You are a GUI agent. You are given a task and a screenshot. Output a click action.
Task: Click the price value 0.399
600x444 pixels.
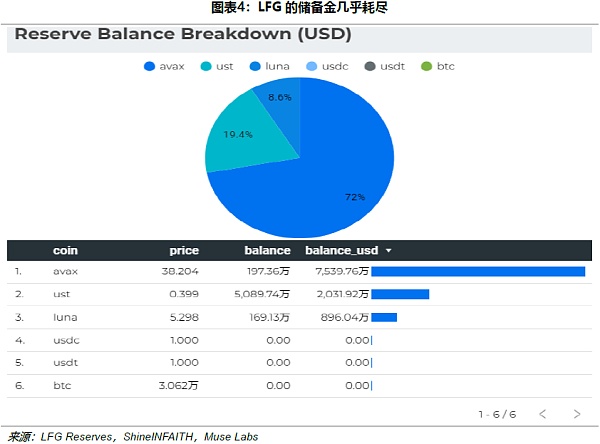184,294
